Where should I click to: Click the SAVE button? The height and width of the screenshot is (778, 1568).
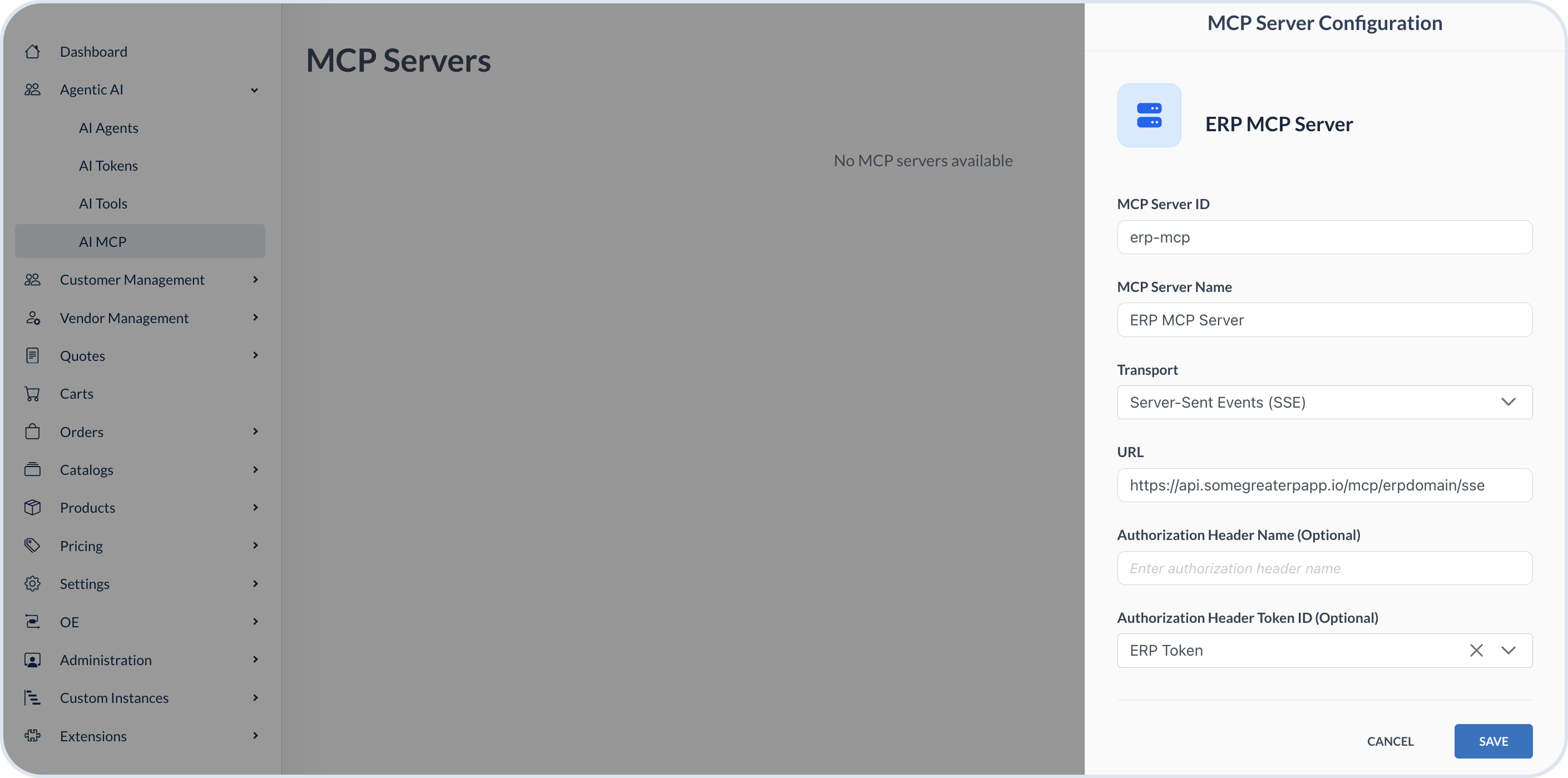[1493, 741]
